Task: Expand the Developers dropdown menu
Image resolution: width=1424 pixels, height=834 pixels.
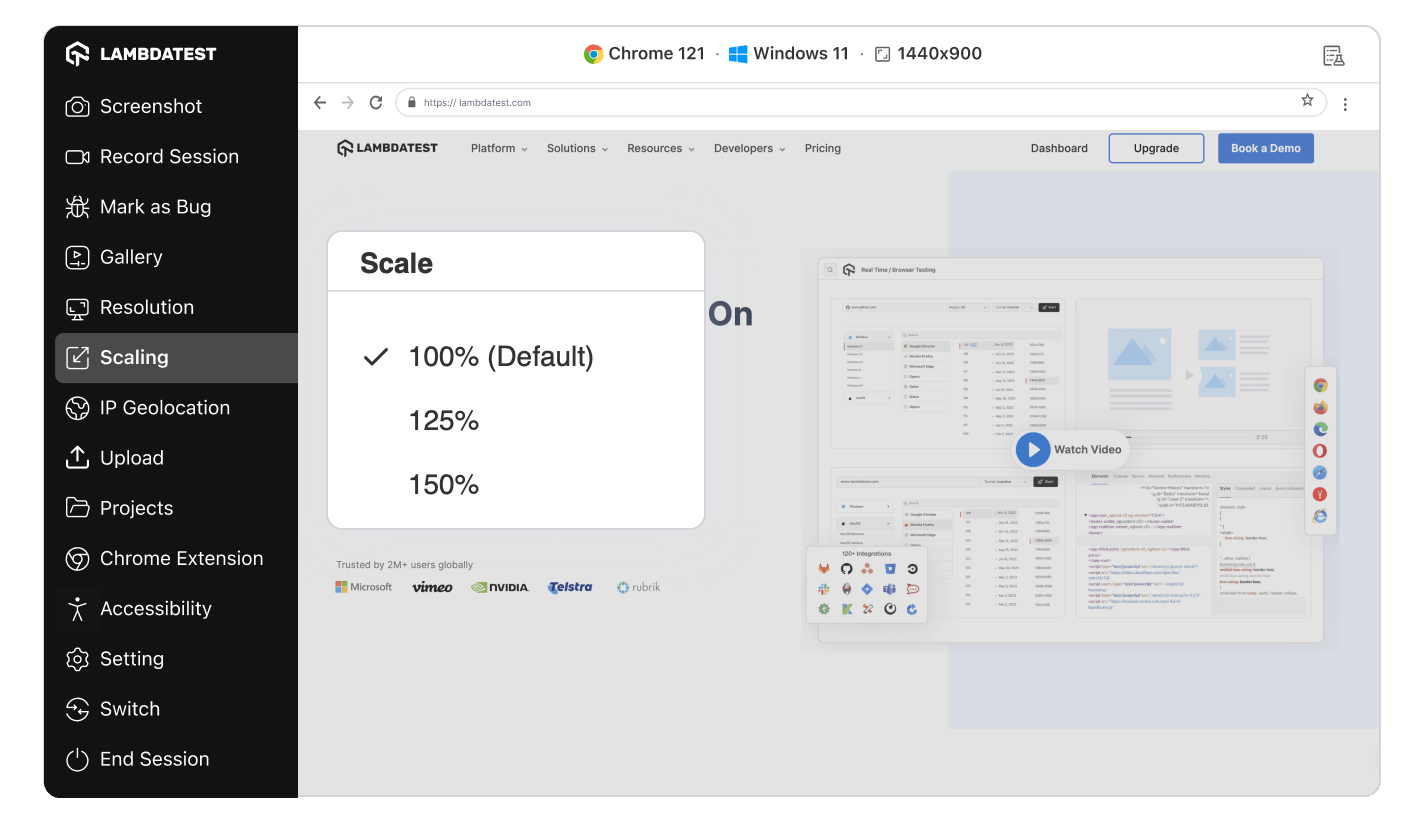Action: click(749, 148)
